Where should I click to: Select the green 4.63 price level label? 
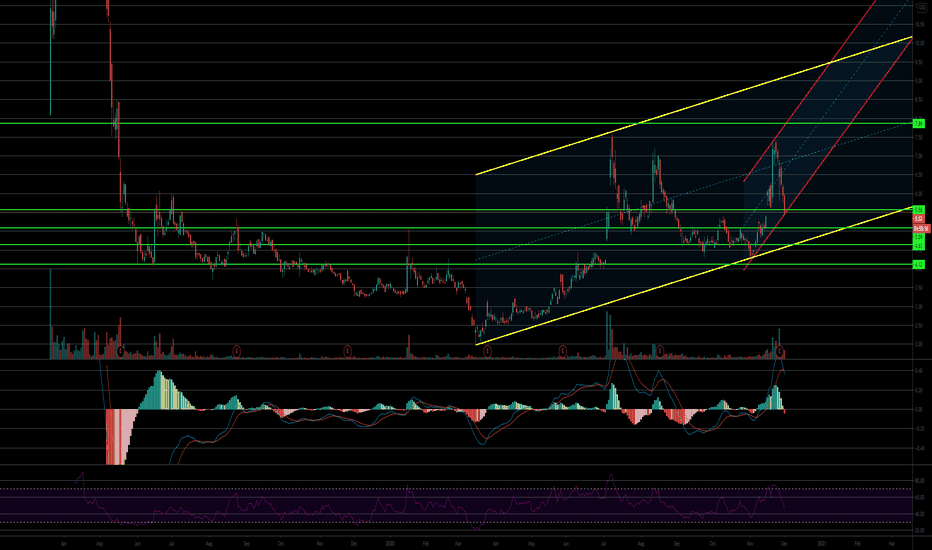[x=918, y=246]
